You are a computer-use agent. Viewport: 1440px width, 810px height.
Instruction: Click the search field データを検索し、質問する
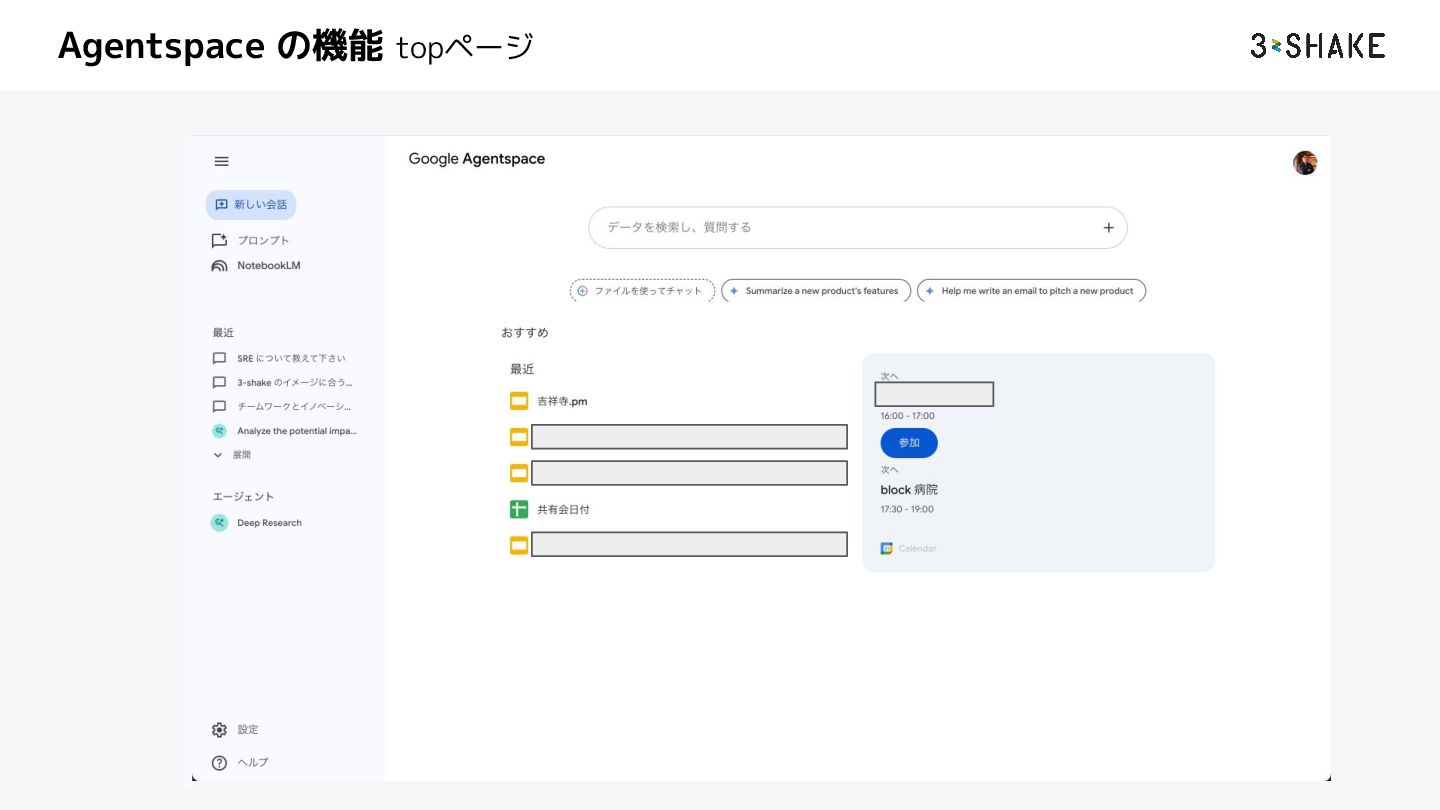point(840,228)
